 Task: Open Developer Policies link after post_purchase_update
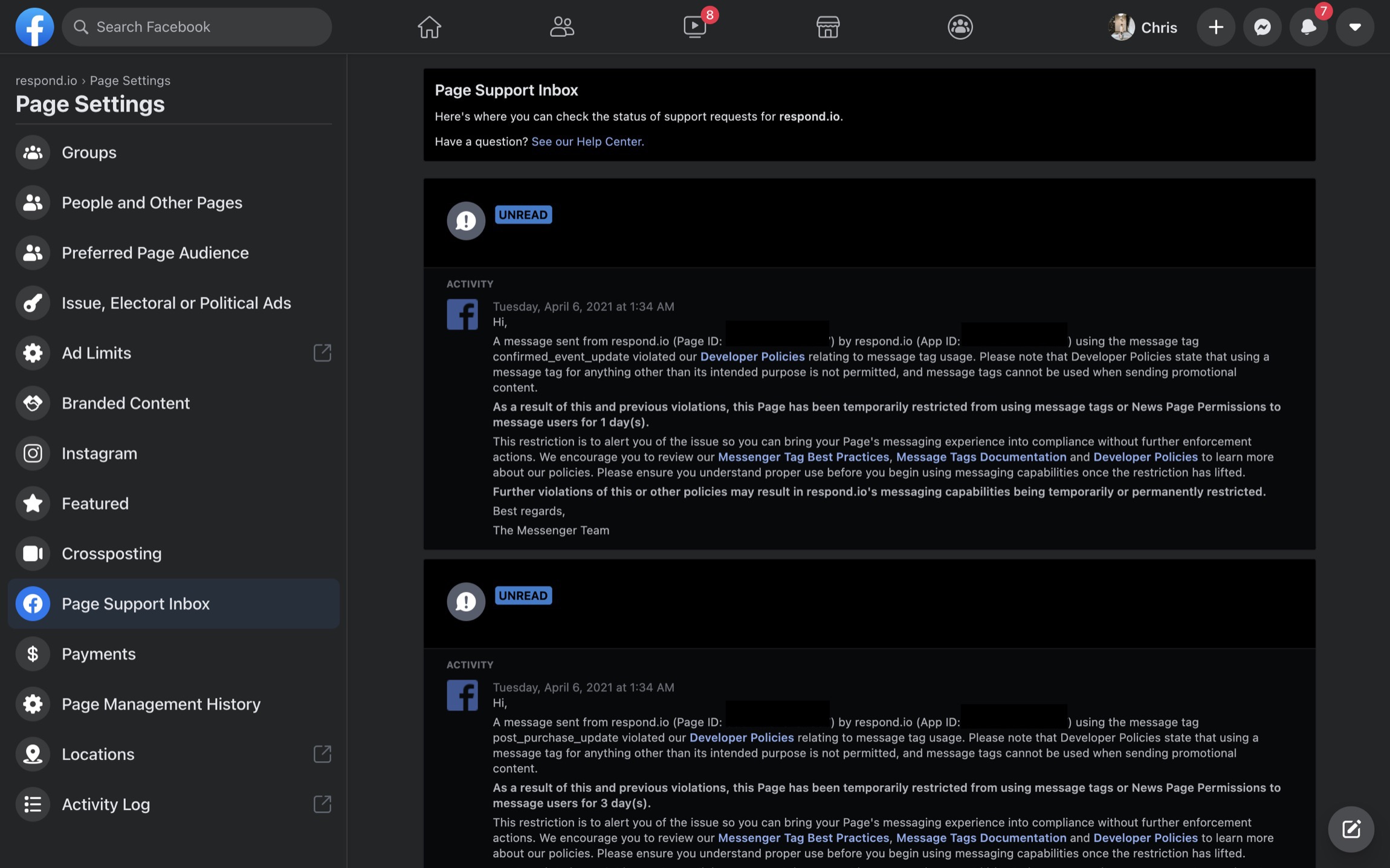[742, 738]
